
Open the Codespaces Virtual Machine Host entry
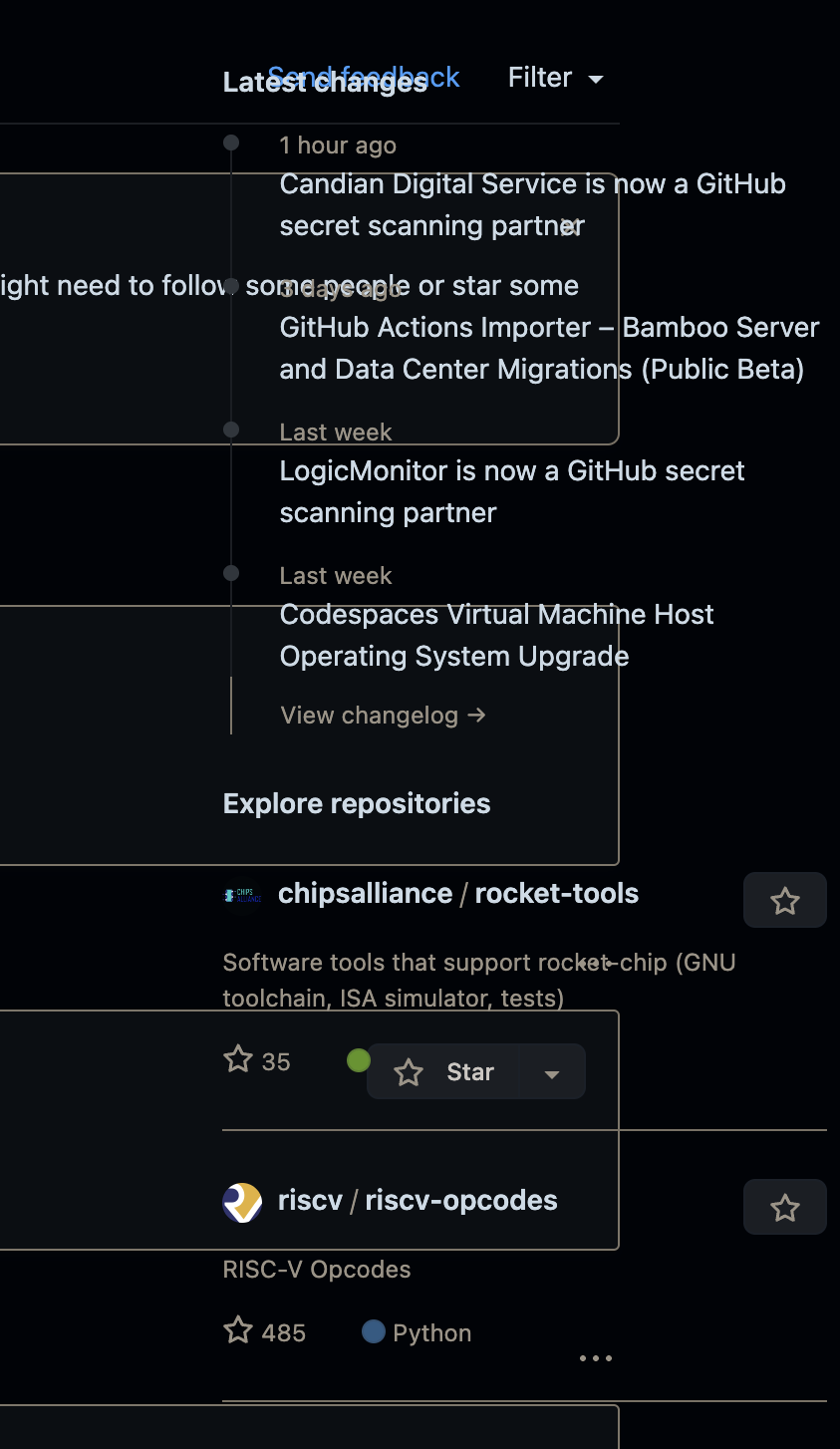496,635
